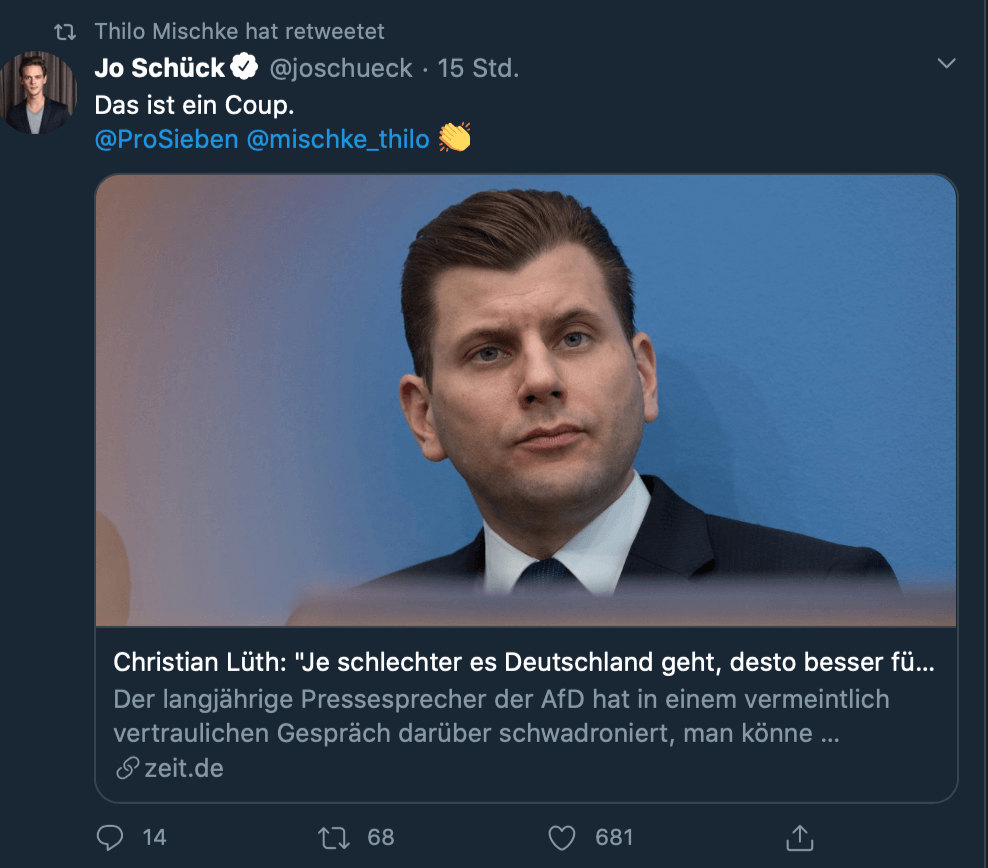Click the small retweet indicator above the tweet
Viewport: 988px width, 868px height.
pyautogui.click(x=66, y=32)
